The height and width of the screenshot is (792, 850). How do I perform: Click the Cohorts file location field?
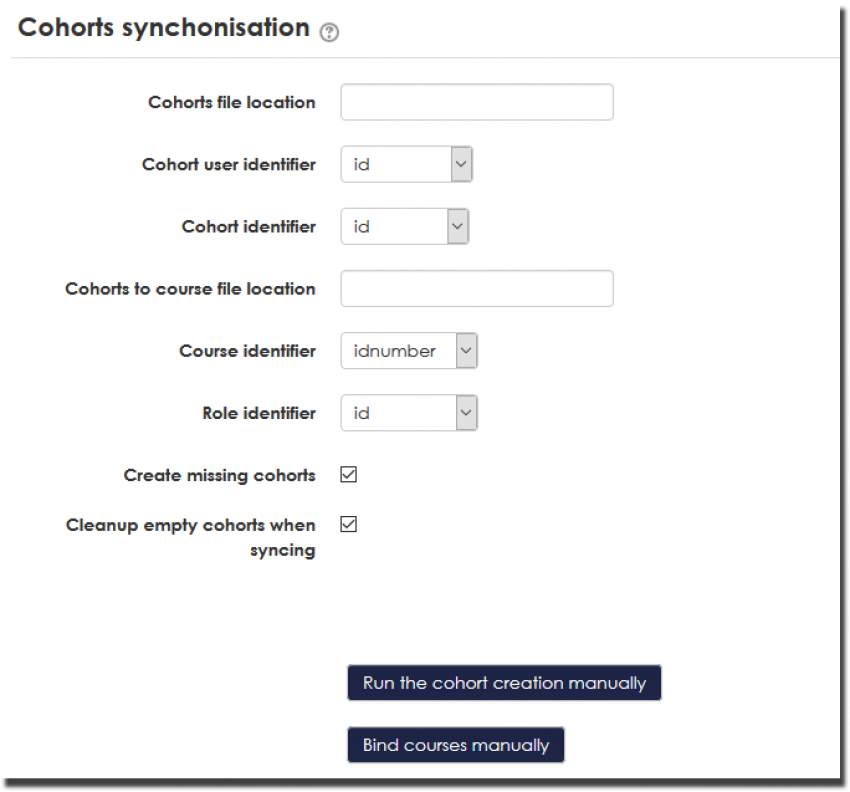pos(476,102)
